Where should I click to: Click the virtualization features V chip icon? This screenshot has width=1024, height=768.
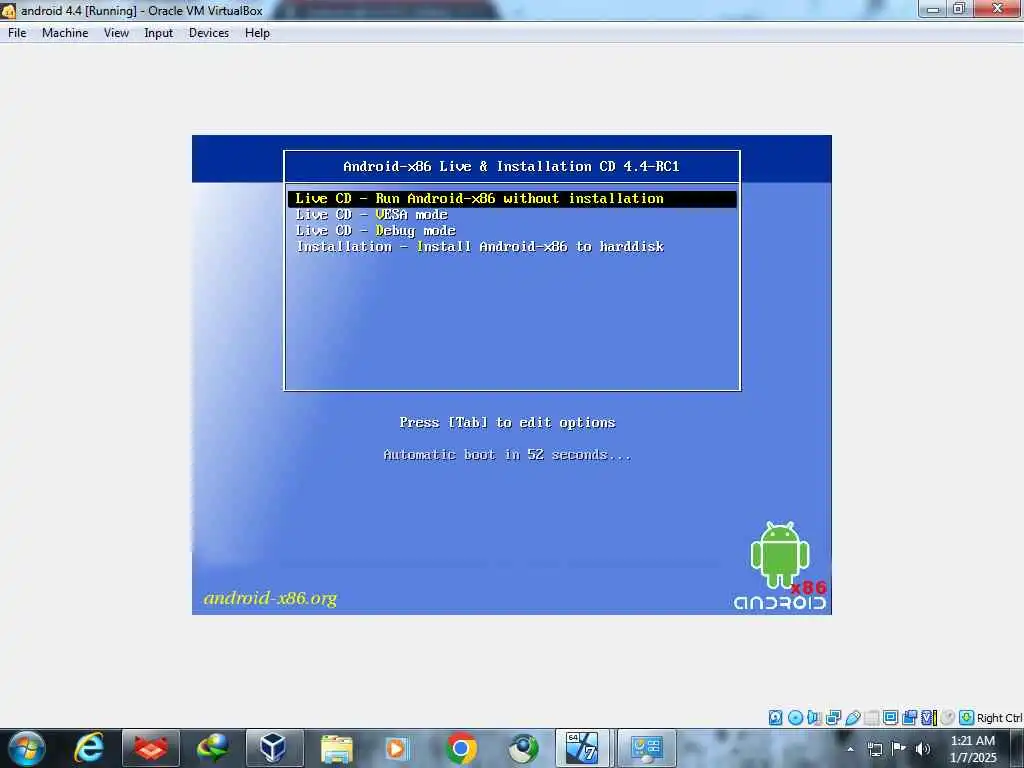click(928, 718)
